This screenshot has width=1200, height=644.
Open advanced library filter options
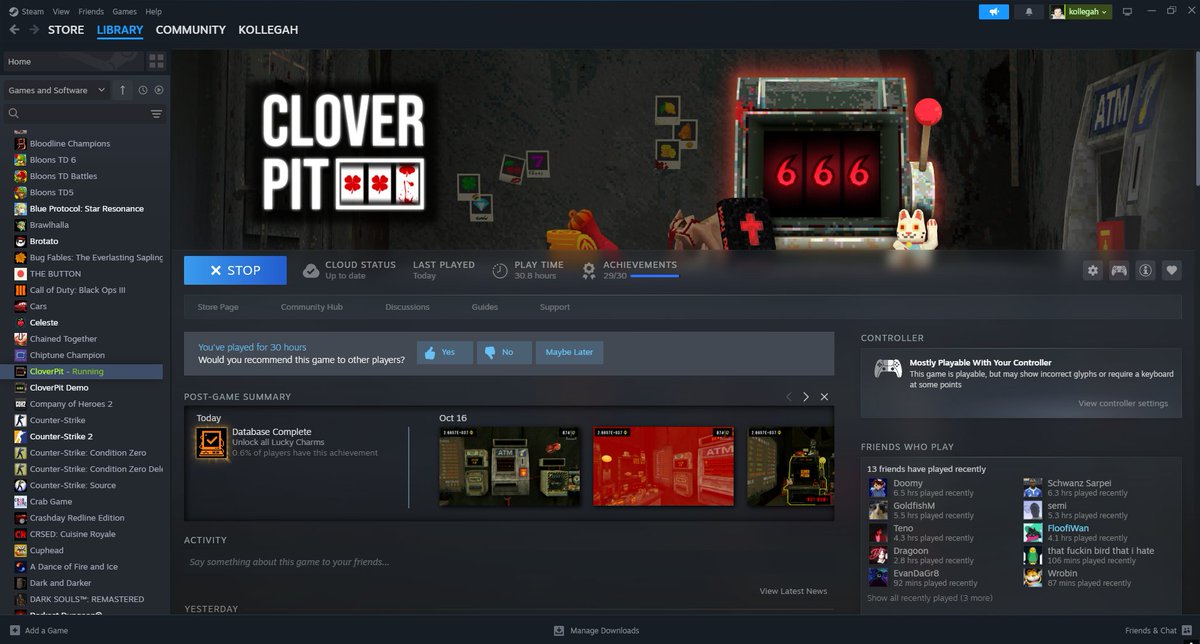tap(156, 114)
